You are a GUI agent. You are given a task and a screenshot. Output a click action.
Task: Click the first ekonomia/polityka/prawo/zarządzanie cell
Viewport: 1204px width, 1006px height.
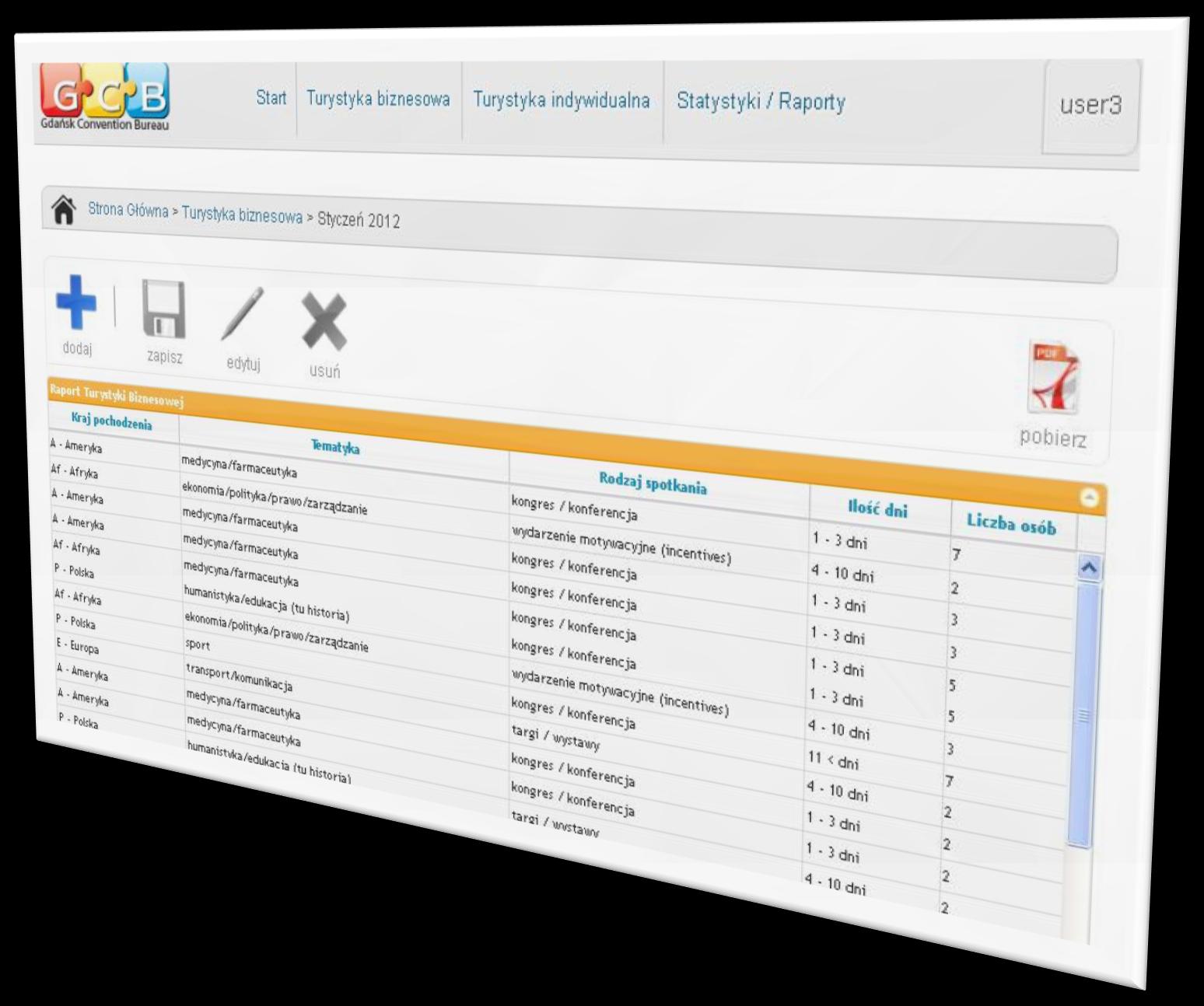coord(275,499)
